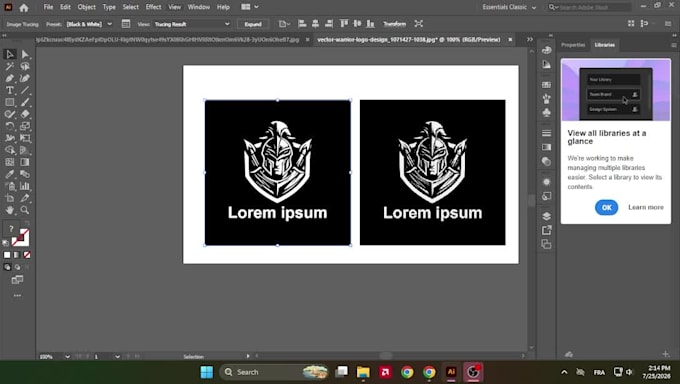
Task: Click the Expand tracing button
Action: click(253, 24)
